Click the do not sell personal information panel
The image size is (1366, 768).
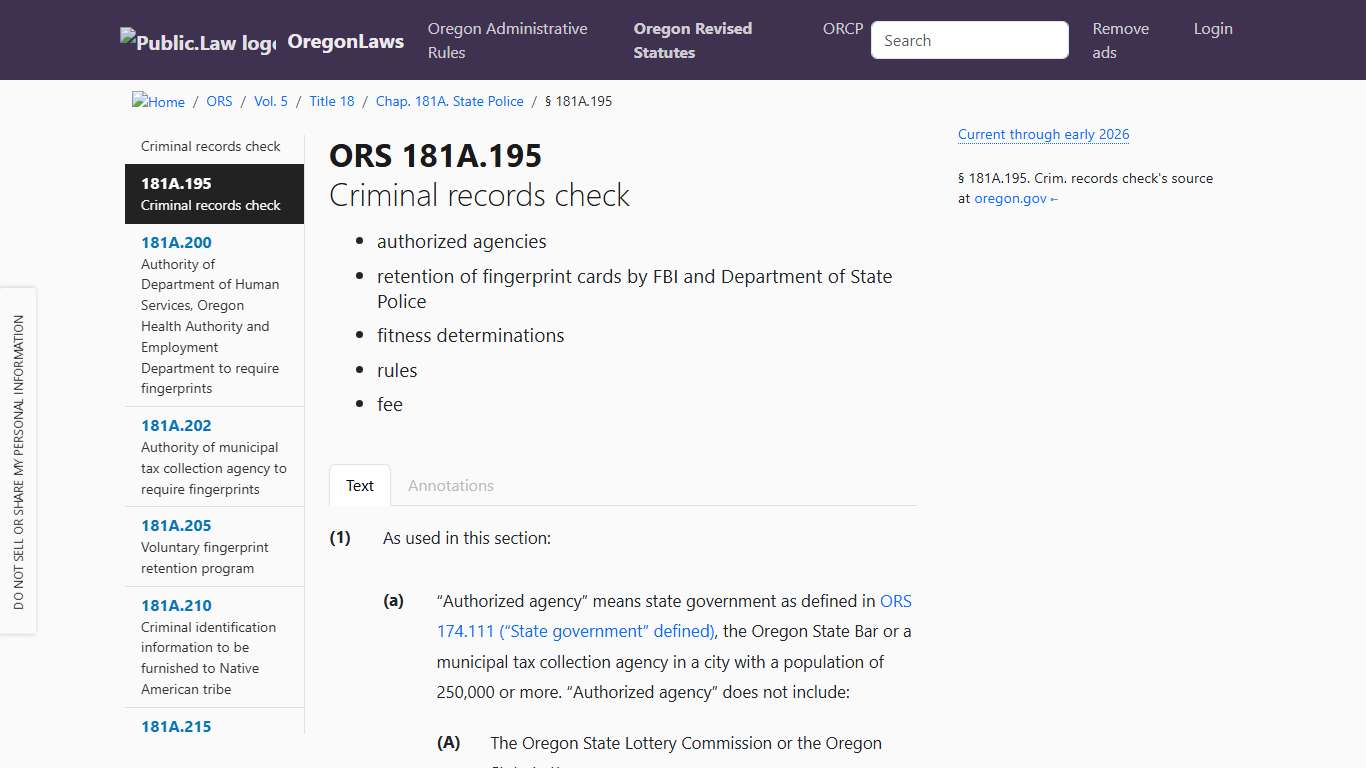click(20, 462)
